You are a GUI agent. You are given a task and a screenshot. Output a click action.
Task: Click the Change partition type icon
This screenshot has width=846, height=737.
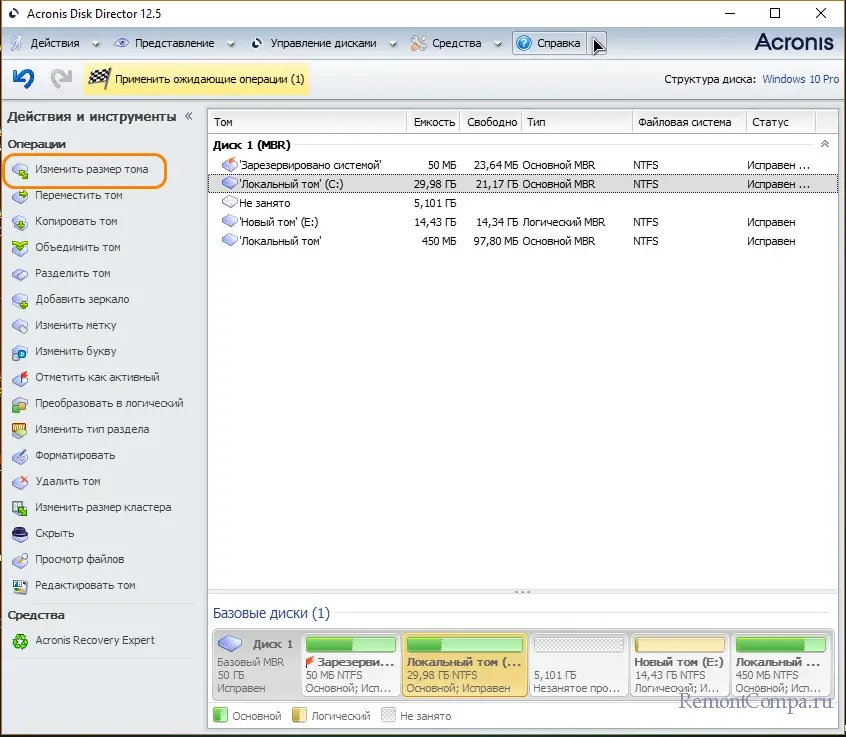point(20,429)
